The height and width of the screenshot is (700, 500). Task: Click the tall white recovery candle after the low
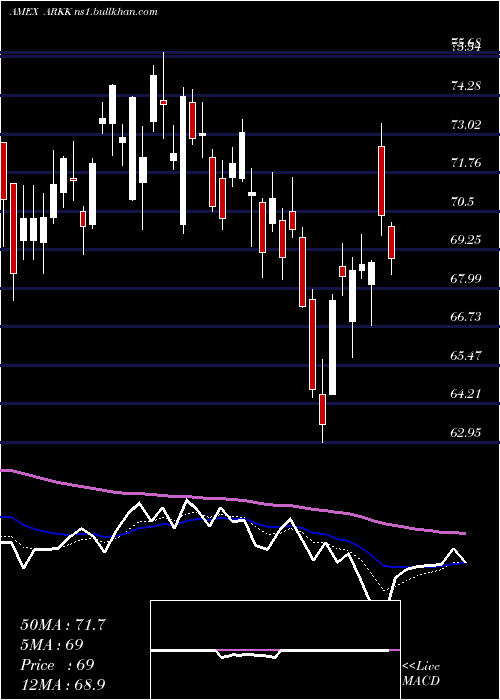click(x=332, y=347)
